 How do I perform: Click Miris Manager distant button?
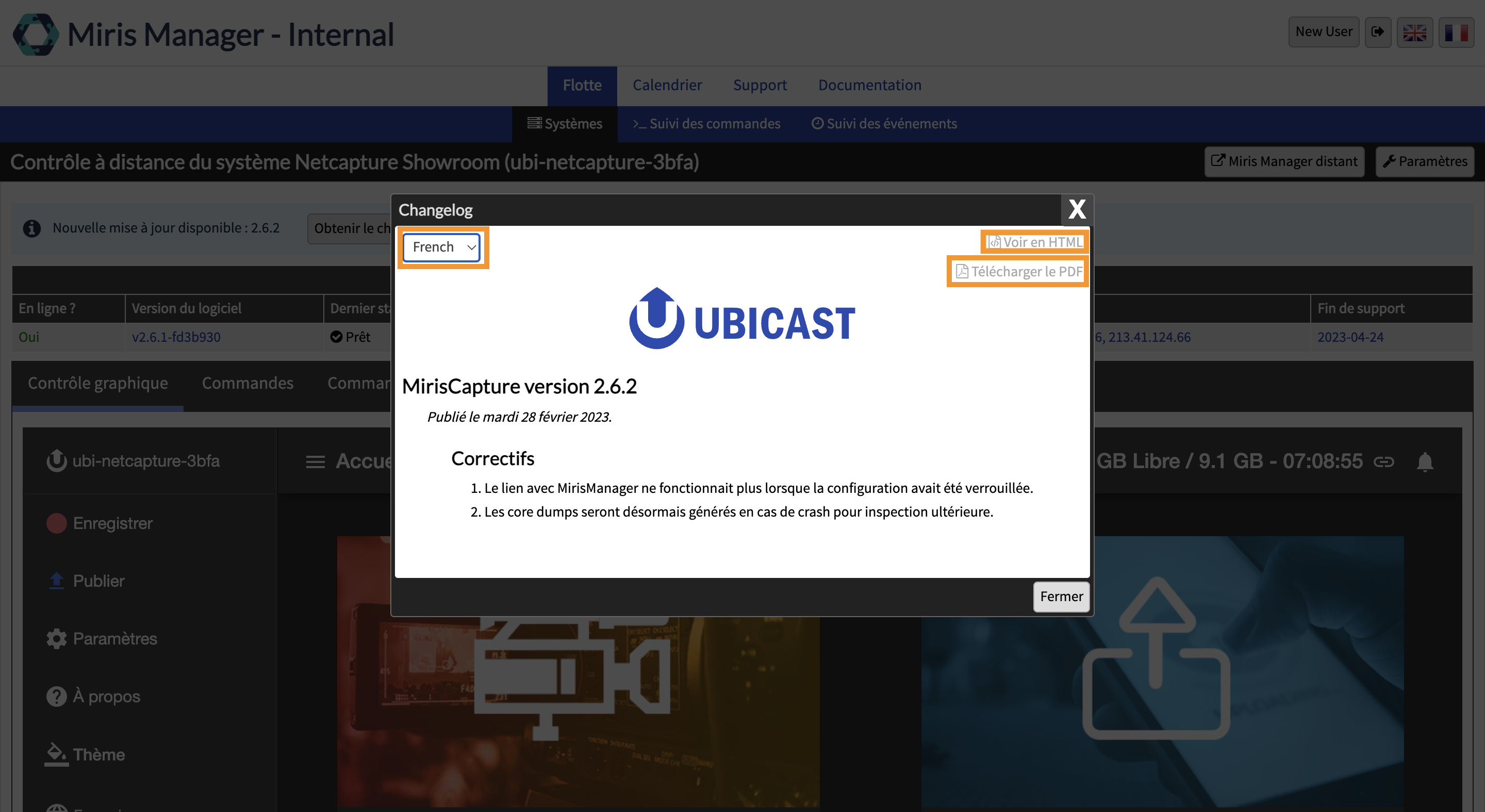[1284, 161]
